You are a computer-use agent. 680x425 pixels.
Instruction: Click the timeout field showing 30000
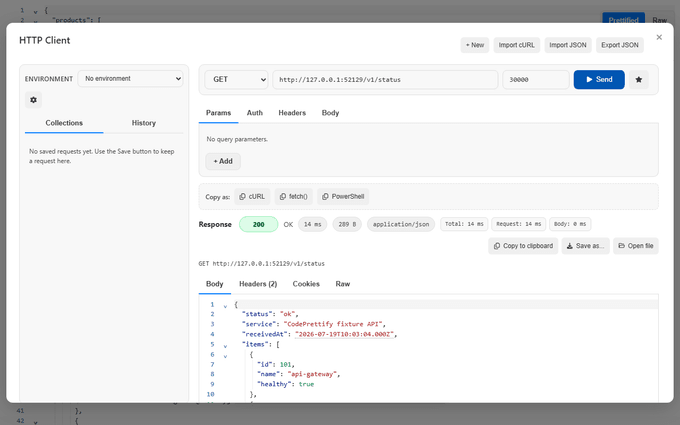click(536, 79)
